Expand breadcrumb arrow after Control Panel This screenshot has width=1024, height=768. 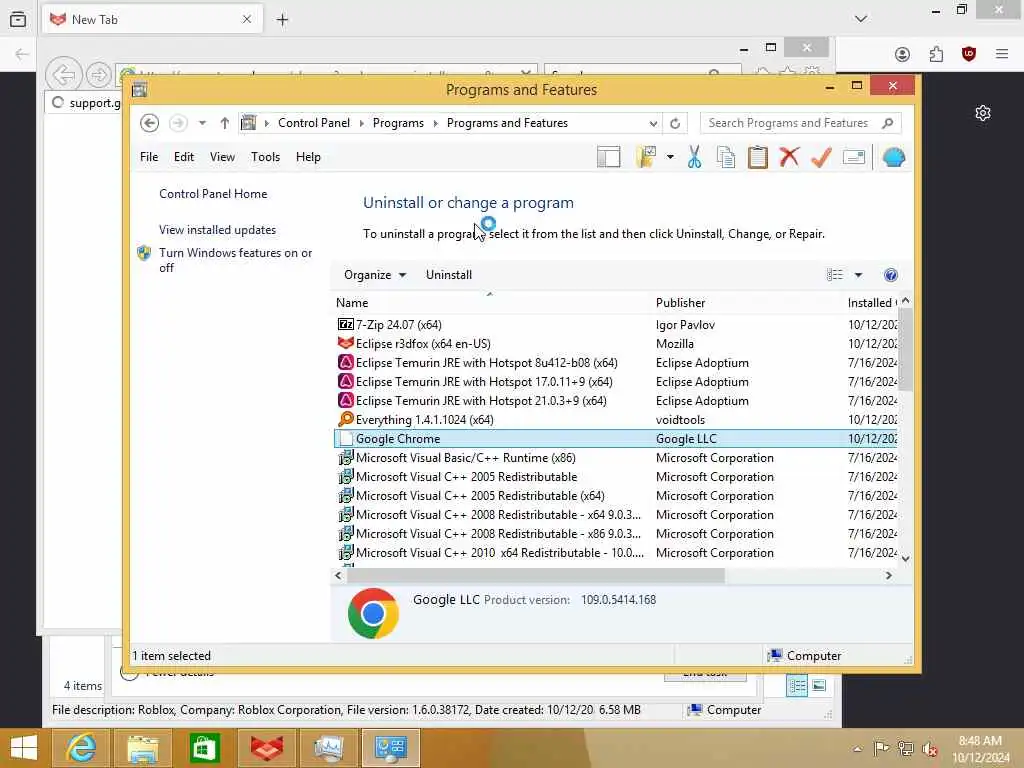click(361, 123)
